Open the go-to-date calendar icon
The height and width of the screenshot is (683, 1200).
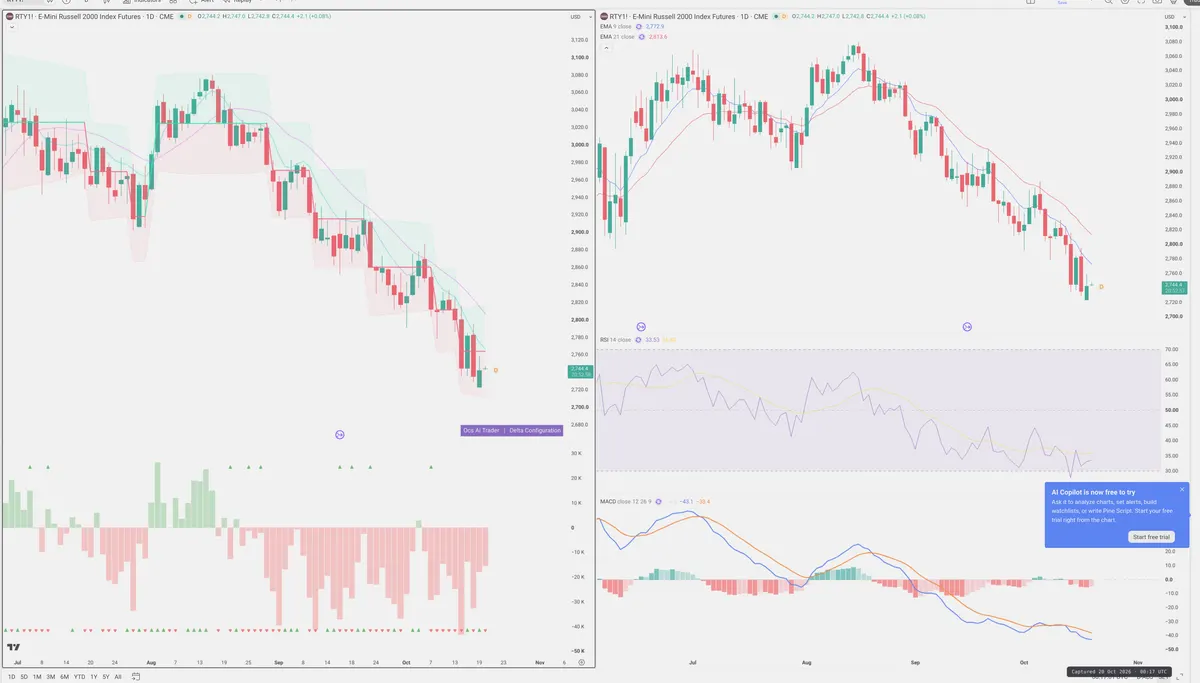point(137,677)
